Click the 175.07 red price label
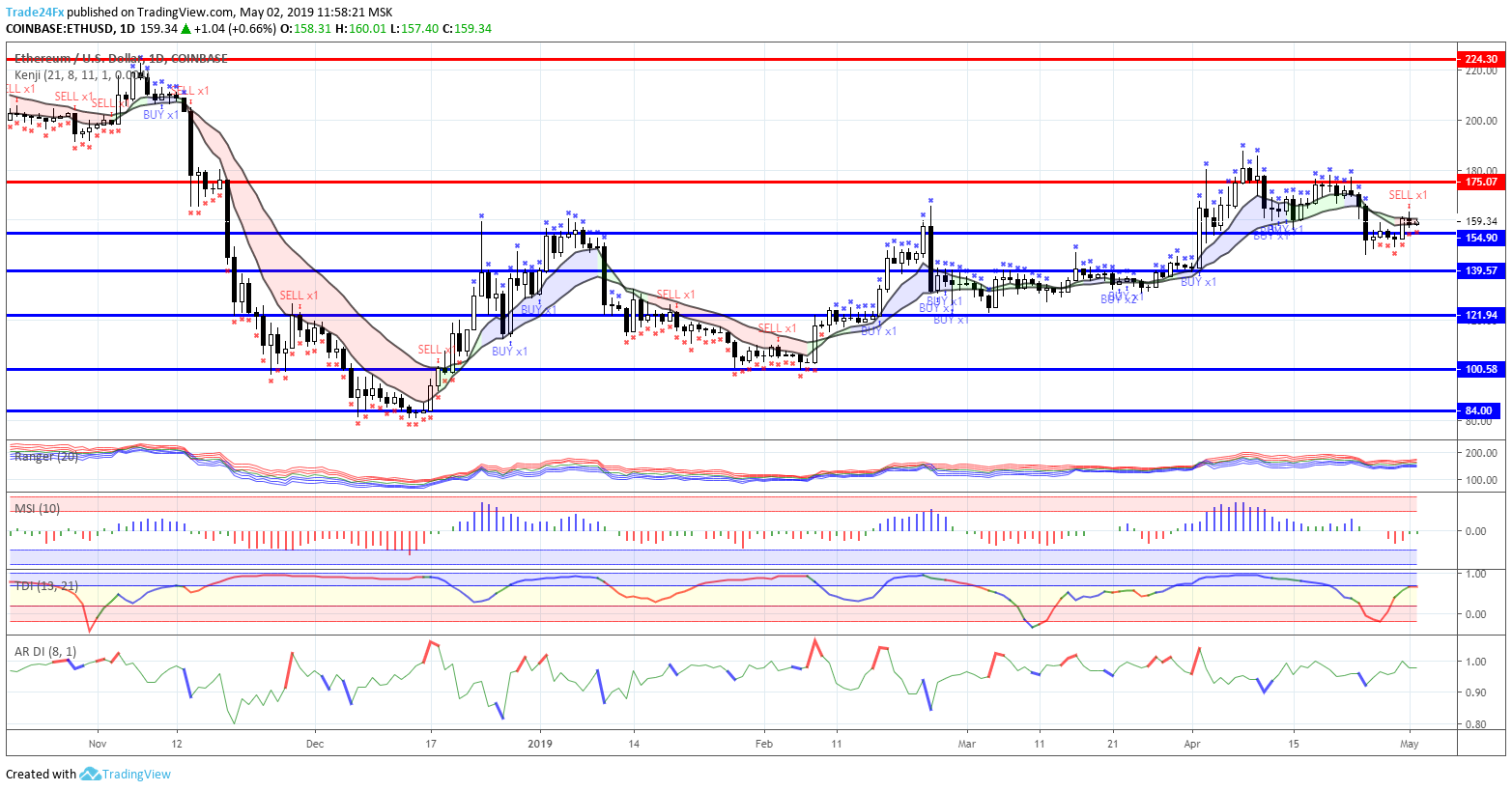 1481,182
